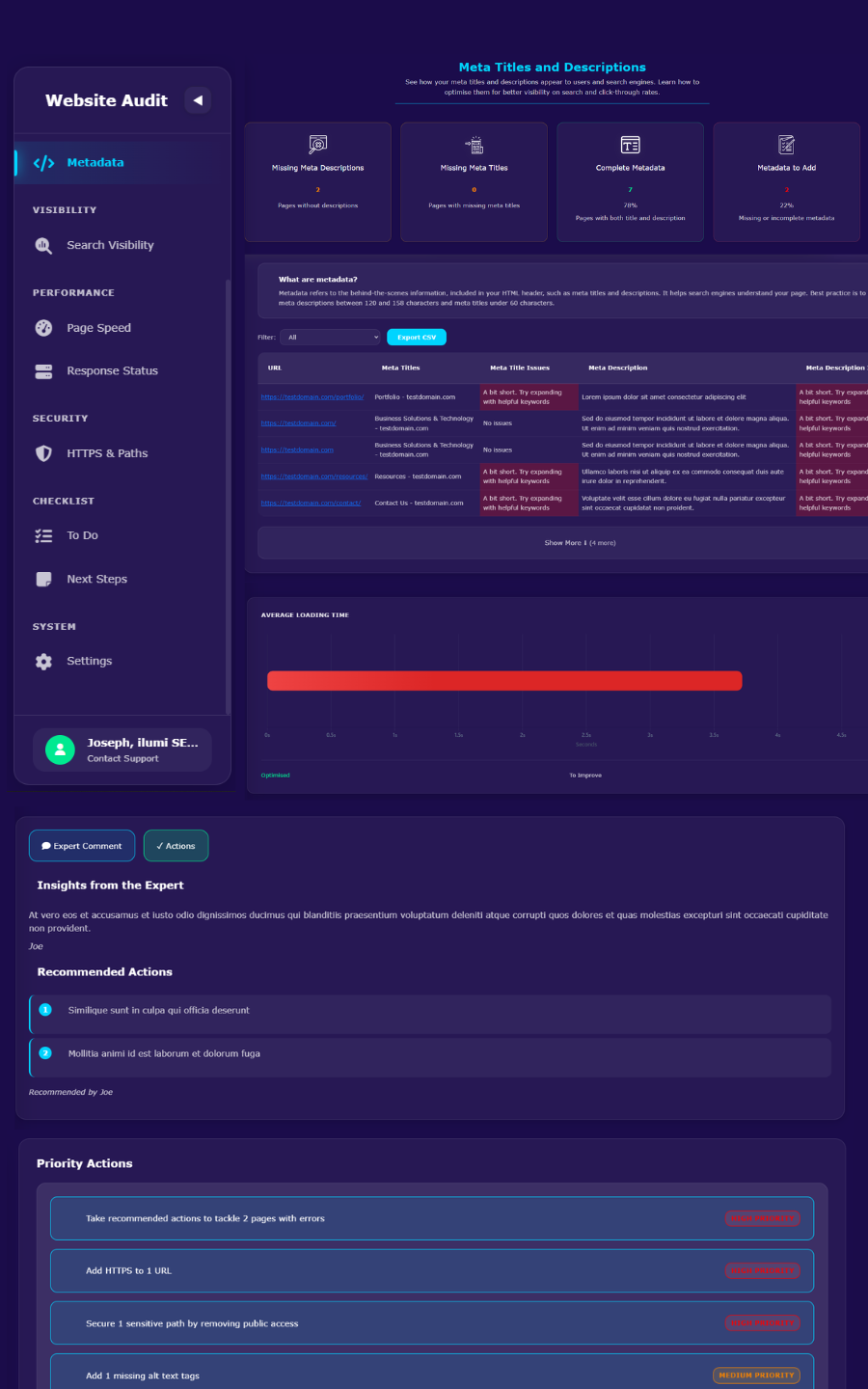Click the Response Status icon
Viewport: 868px width, 1389px height.
[43, 370]
